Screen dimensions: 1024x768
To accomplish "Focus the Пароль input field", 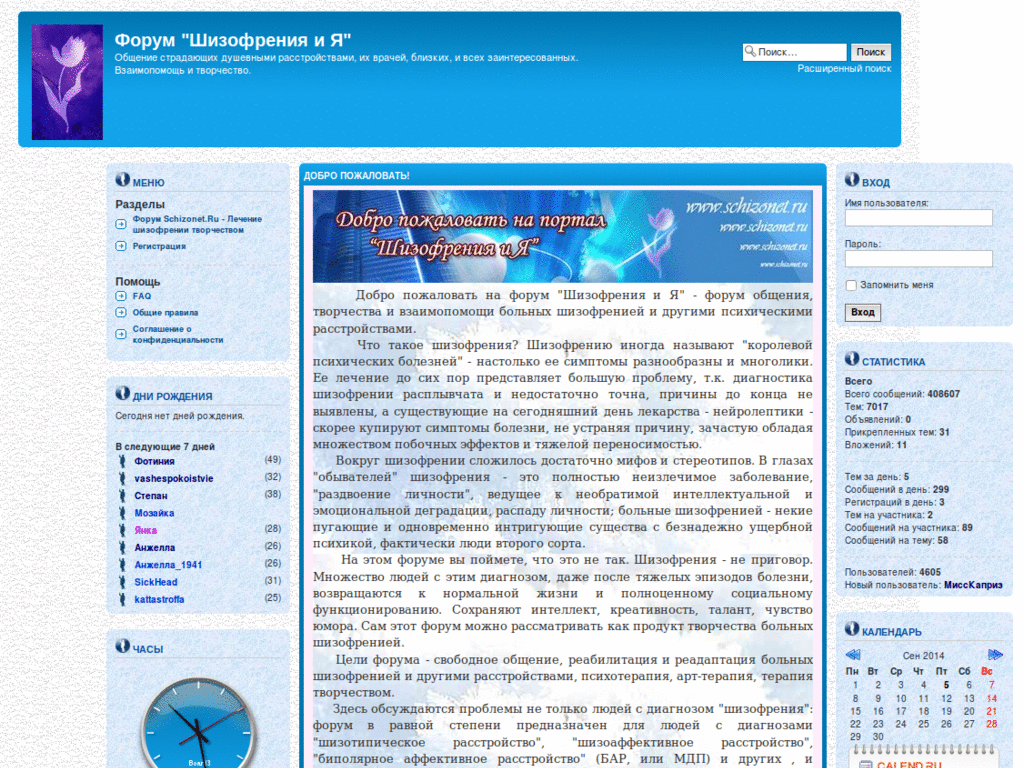I will [x=918, y=259].
